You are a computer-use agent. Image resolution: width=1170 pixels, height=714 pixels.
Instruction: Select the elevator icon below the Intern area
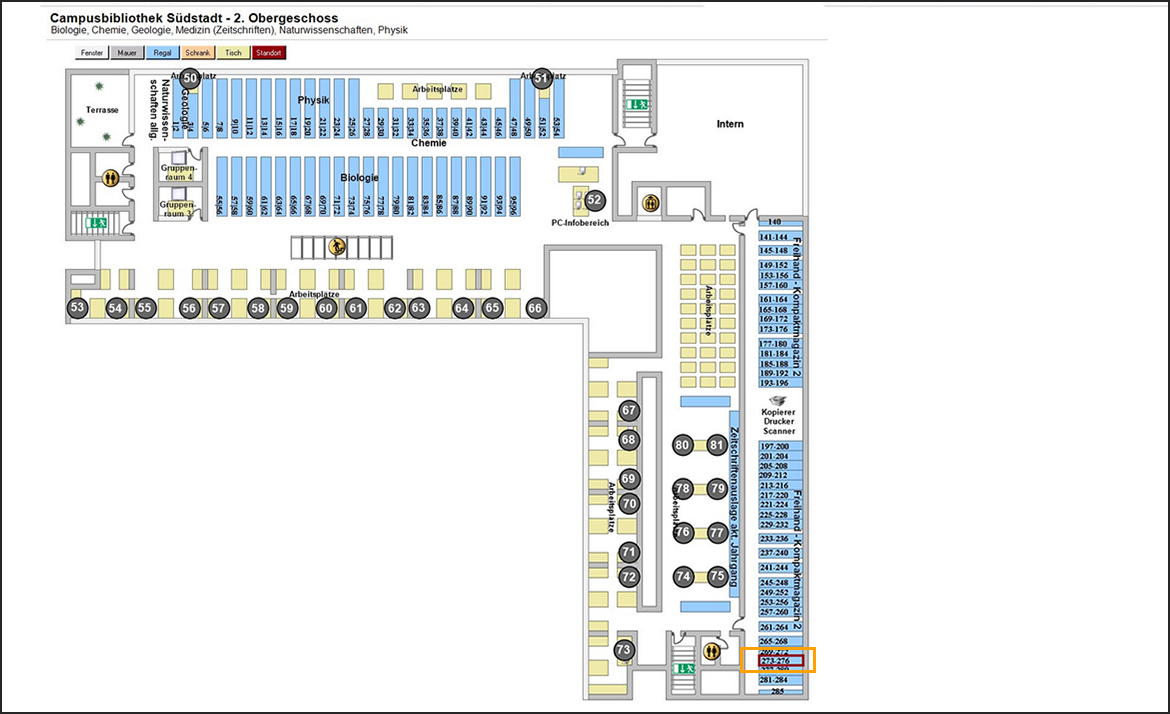click(651, 202)
